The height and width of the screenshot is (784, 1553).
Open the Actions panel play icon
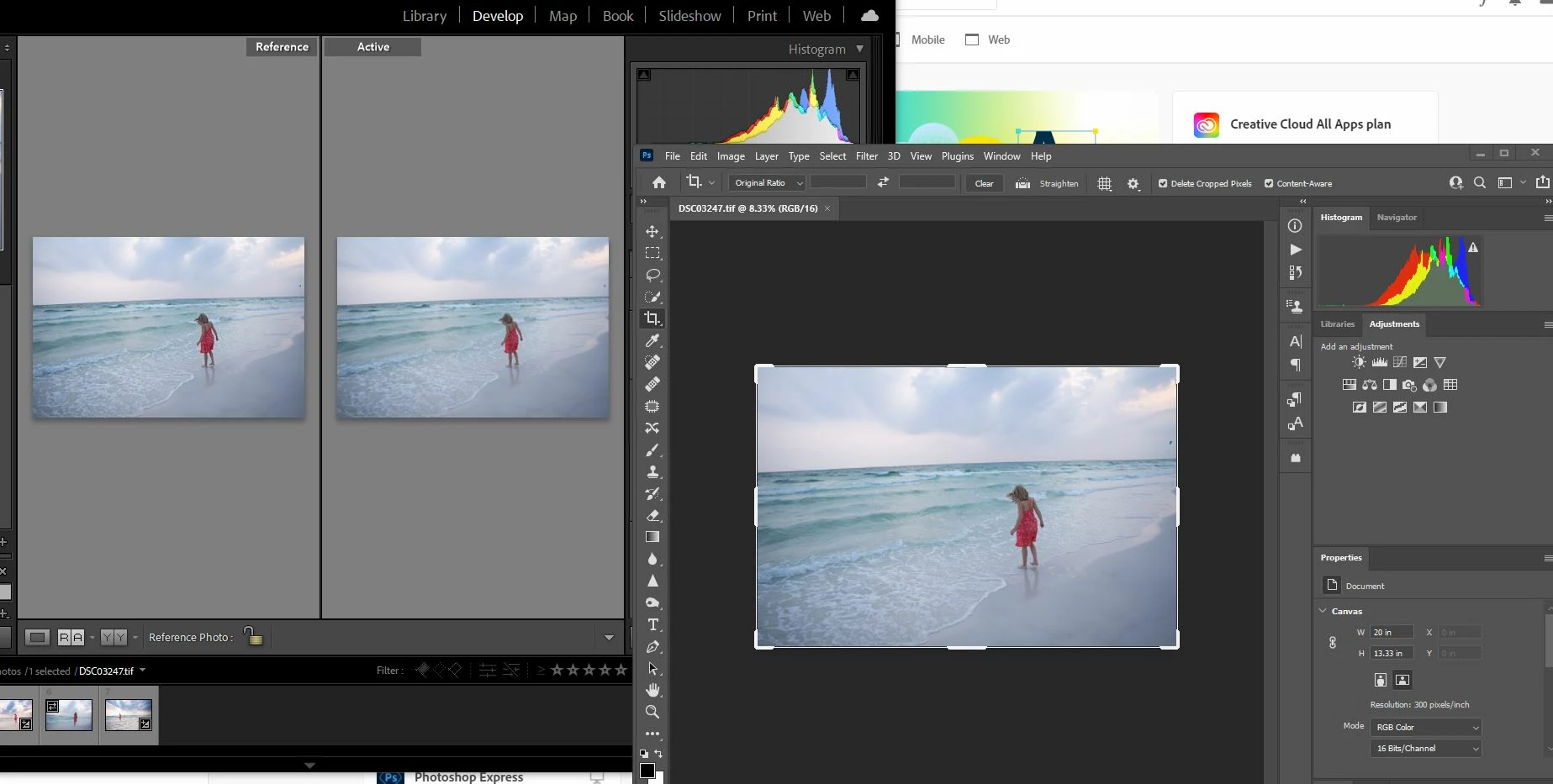pyautogui.click(x=1295, y=250)
